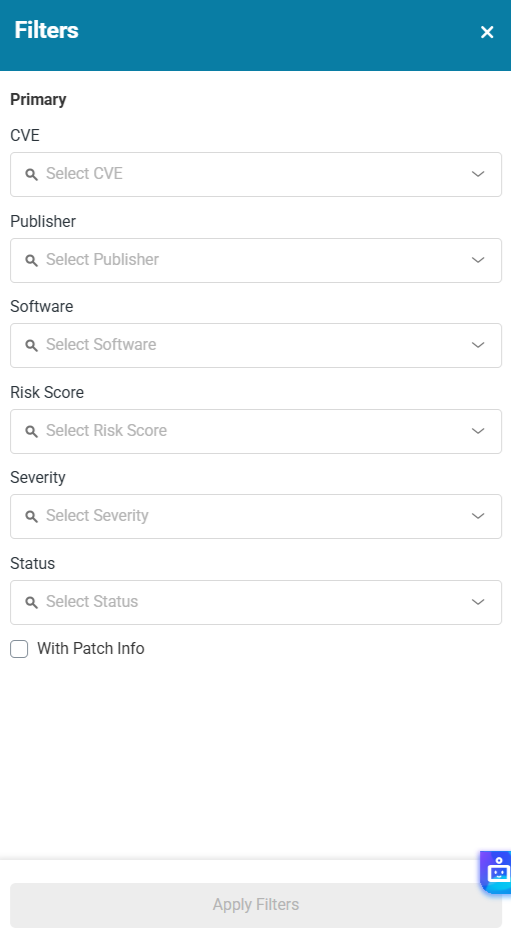Screen dimensions: 511x939
Task: Focus the Select CVE input field
Action: click(256, 174)
